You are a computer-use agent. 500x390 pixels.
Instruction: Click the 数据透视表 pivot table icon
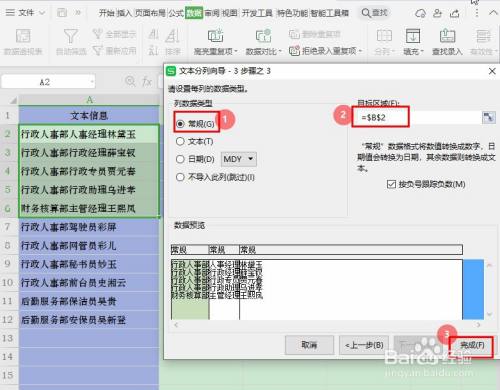pos(23,36)
